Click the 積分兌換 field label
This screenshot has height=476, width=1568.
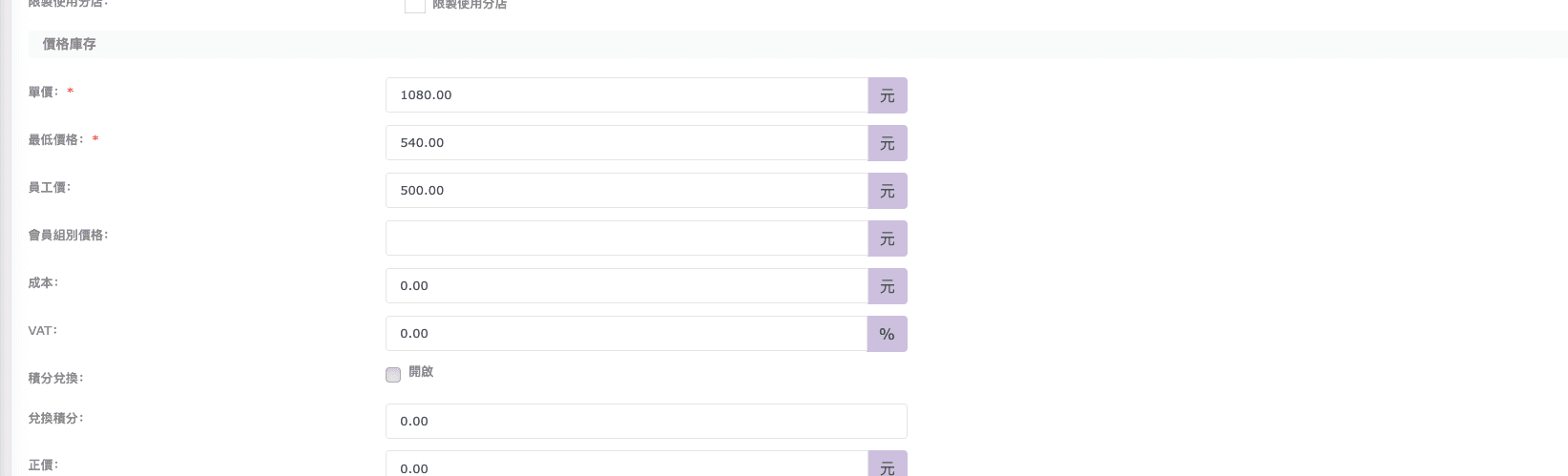55,379
